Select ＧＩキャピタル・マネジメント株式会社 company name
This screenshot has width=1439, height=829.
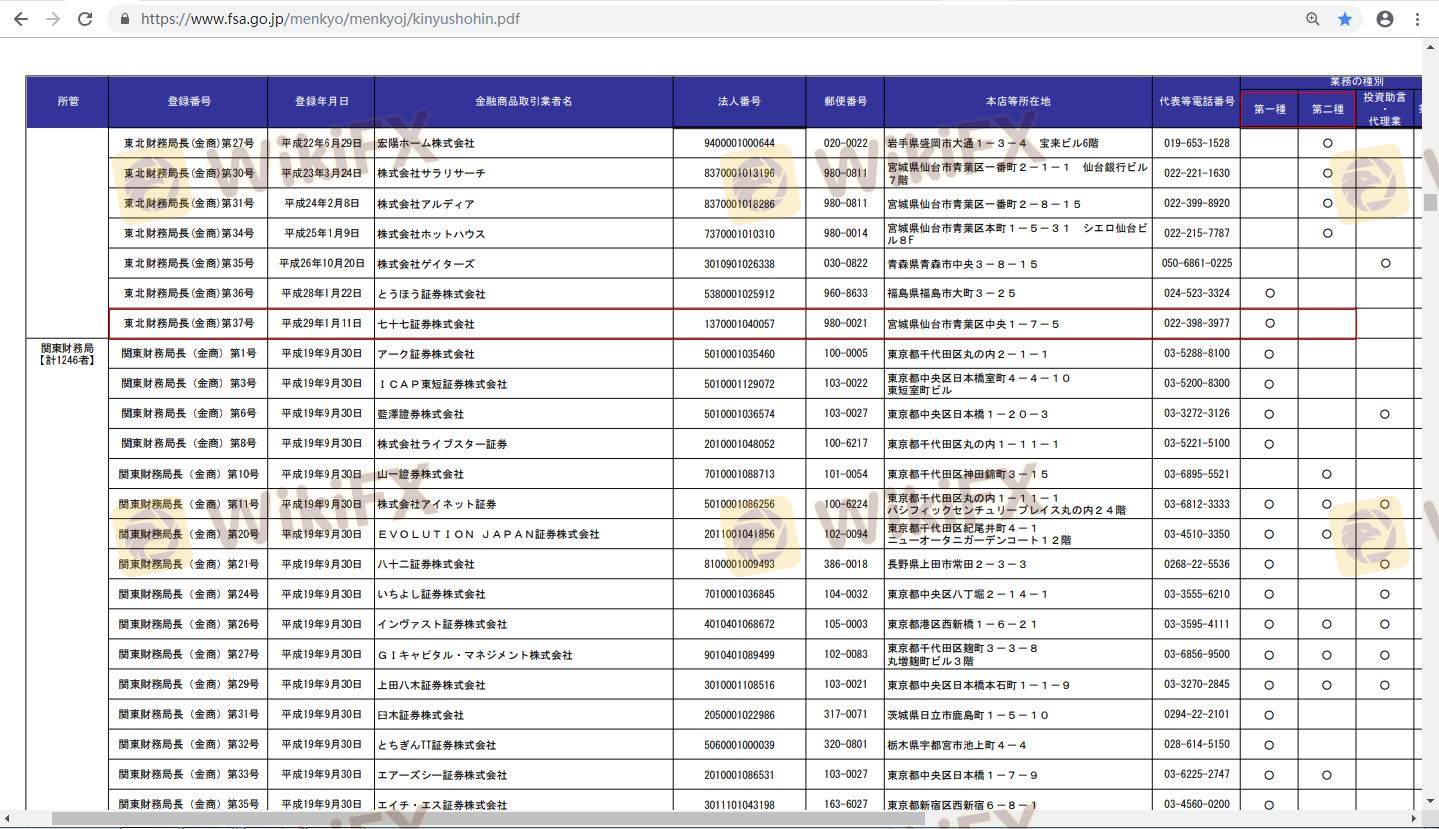pos(475,655)
